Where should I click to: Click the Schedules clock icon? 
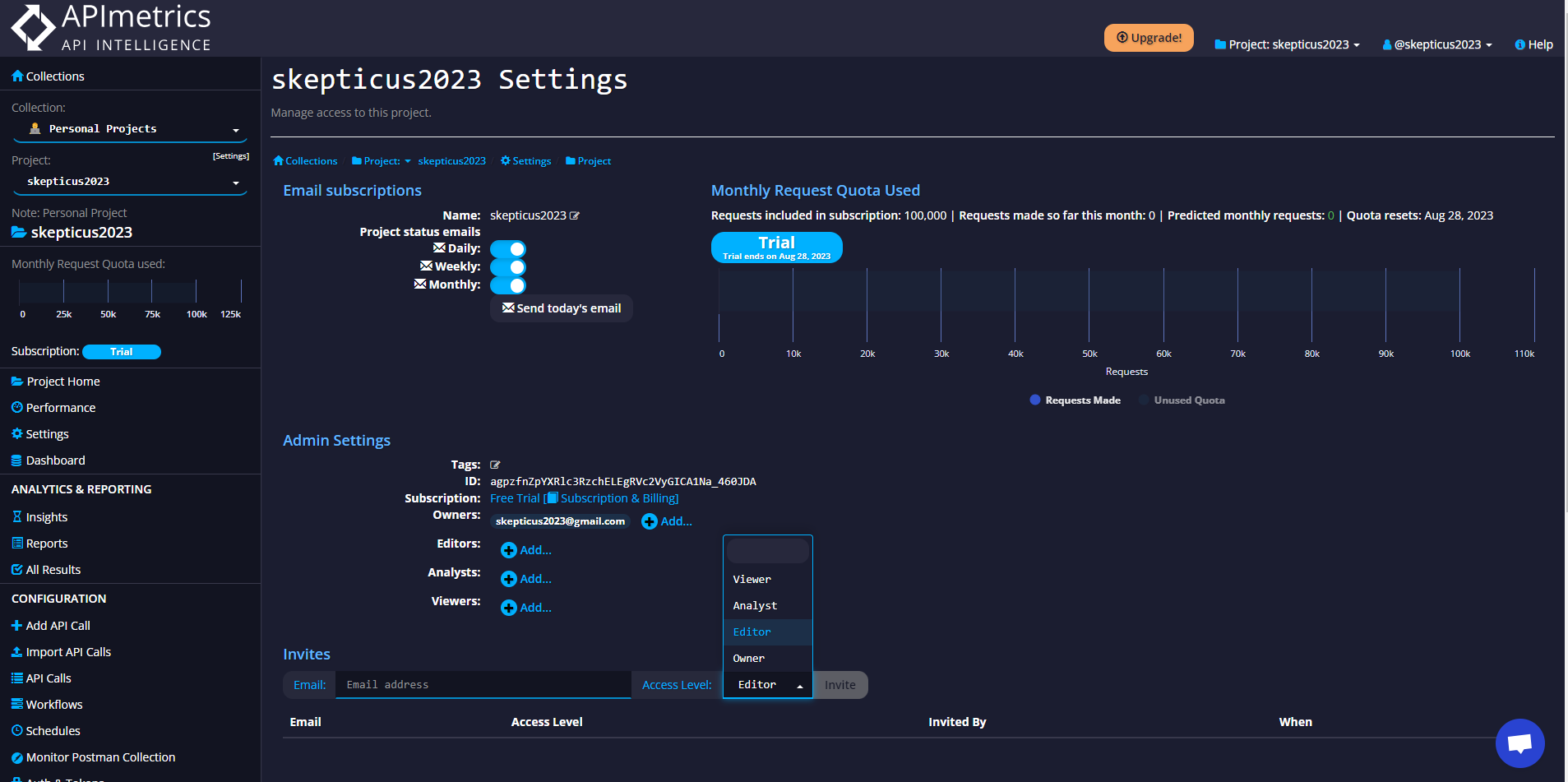pos(17,730)
